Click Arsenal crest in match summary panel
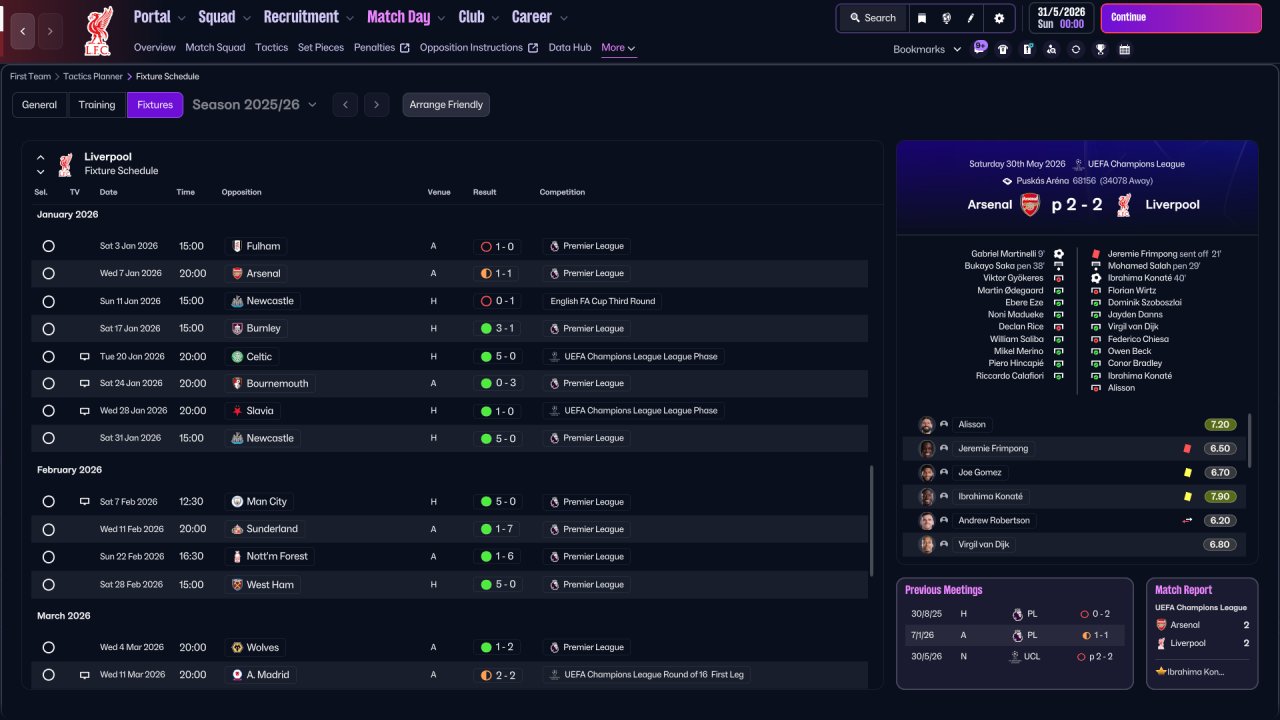 point(1030,205)
